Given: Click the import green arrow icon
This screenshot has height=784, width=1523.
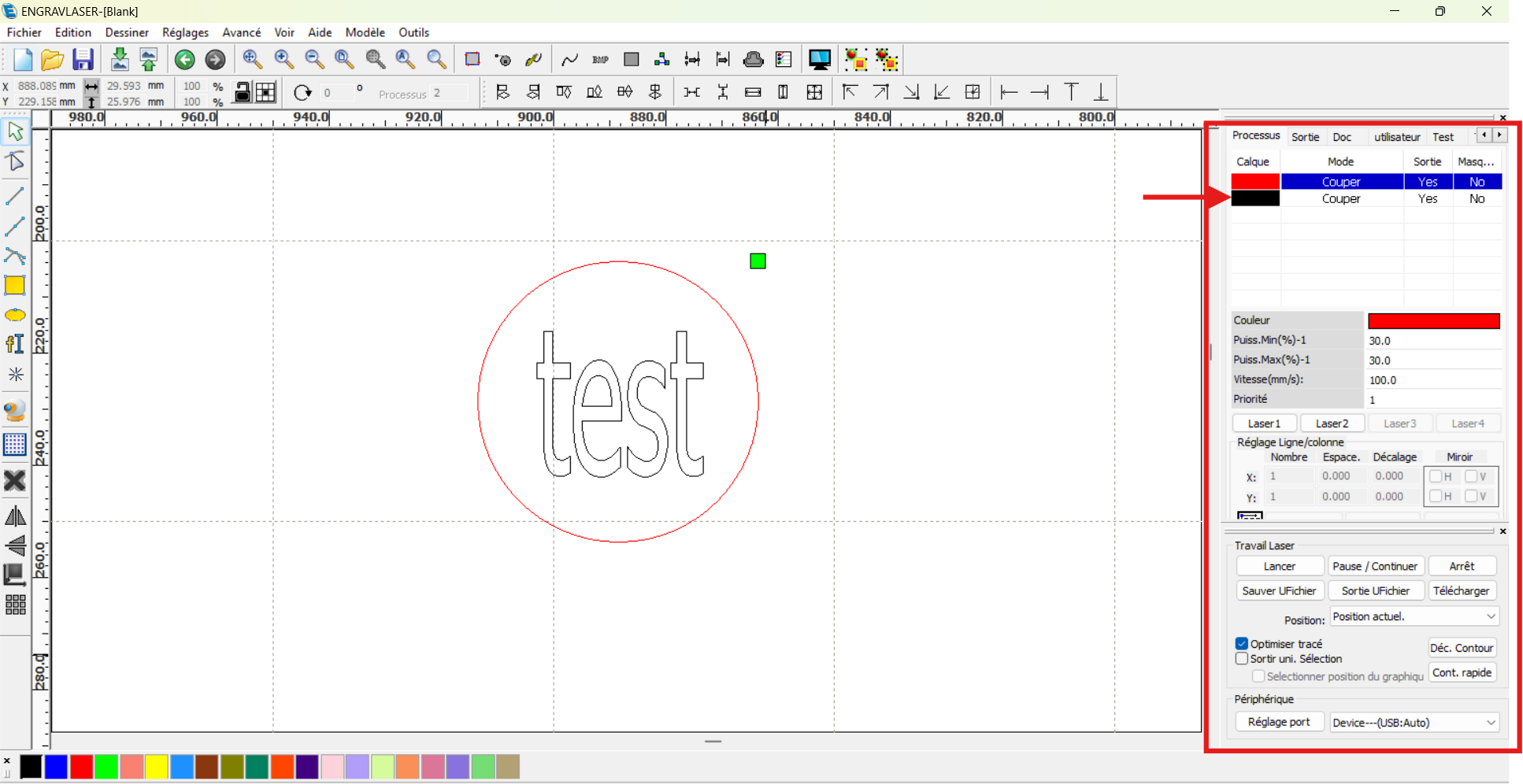Looking at the screenshot, I should coord(120,60).
